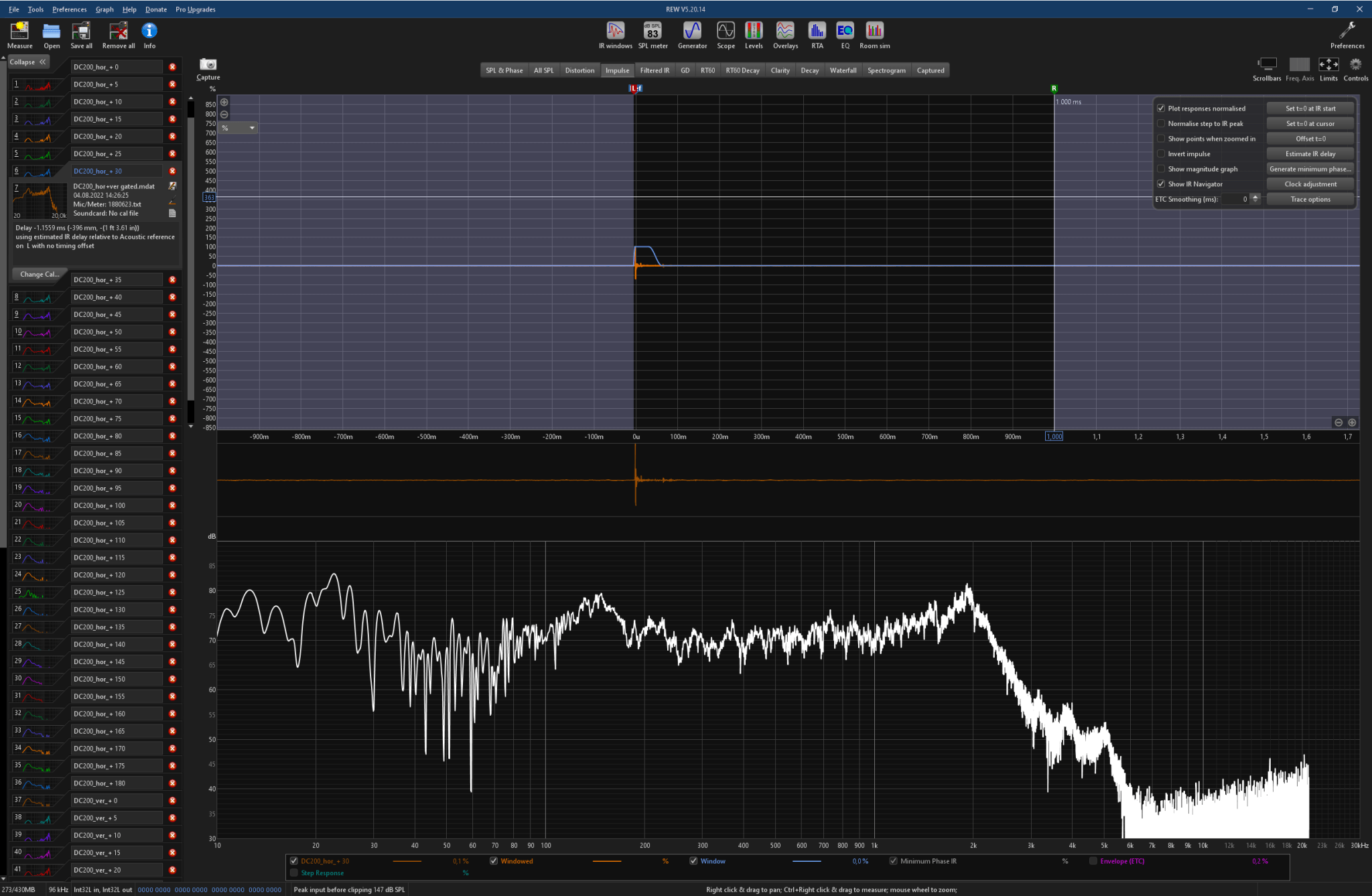
Task: Open the Graph menu
Action: tap(105, 9)
